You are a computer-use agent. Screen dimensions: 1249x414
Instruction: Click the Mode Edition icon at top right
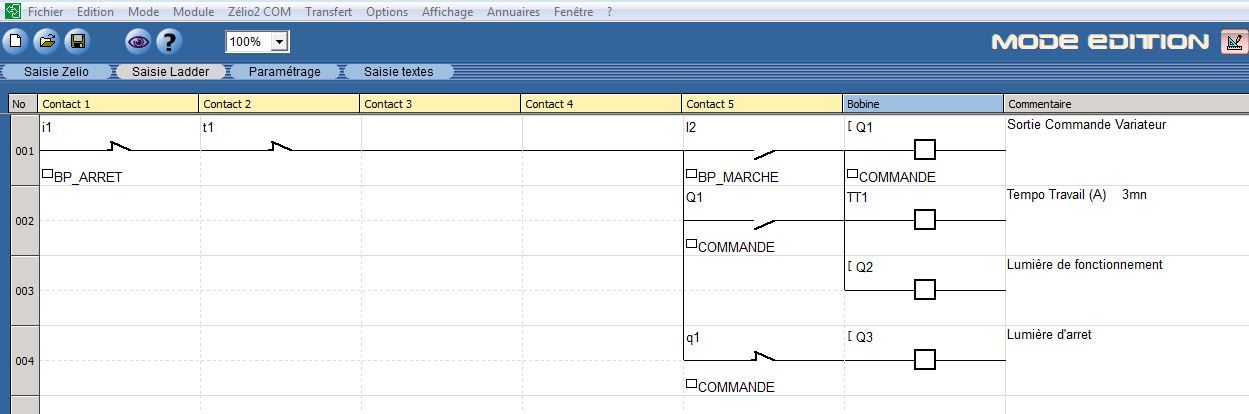click(x=1233, y=42)
